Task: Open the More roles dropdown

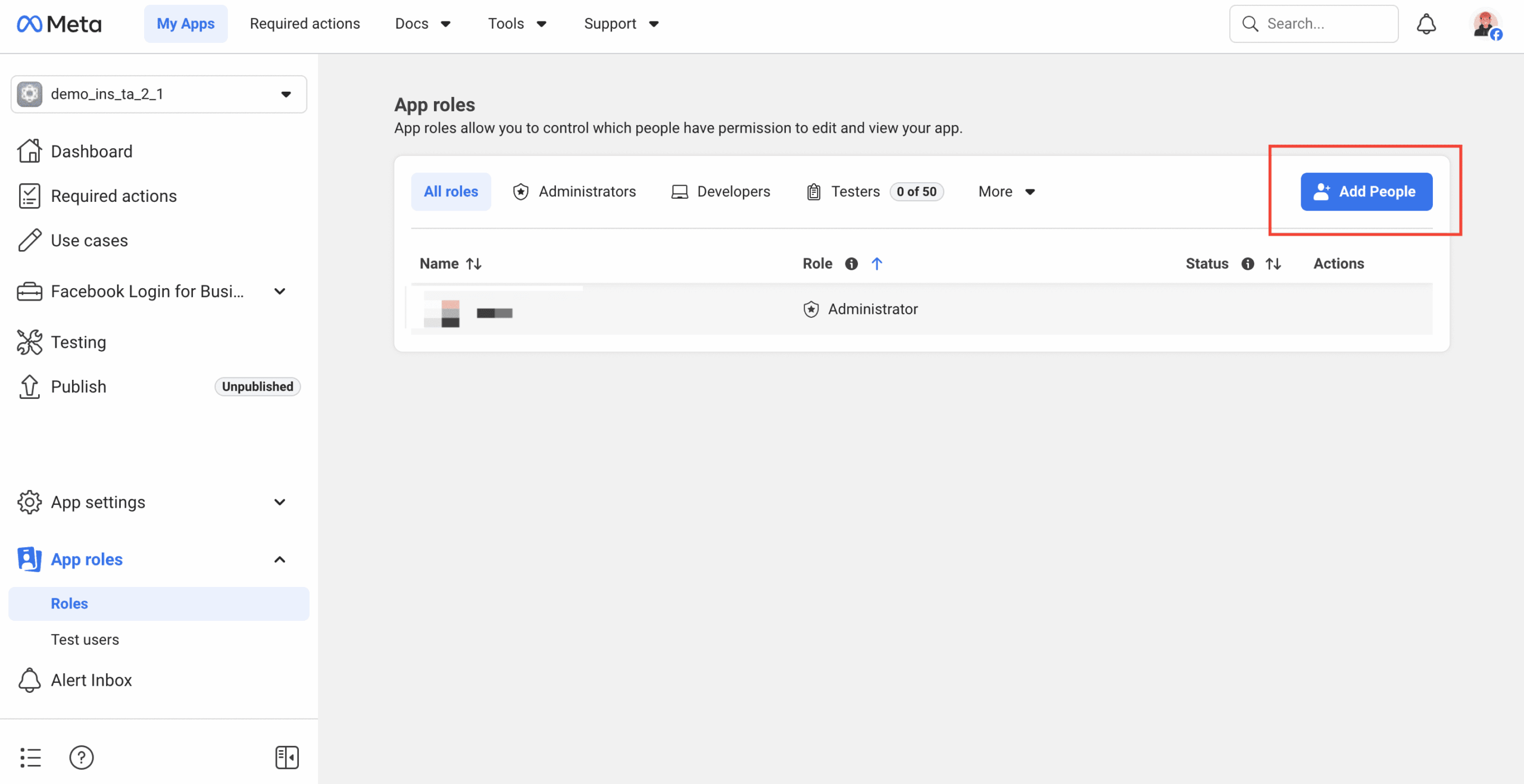Action: tap(1005, 191)
